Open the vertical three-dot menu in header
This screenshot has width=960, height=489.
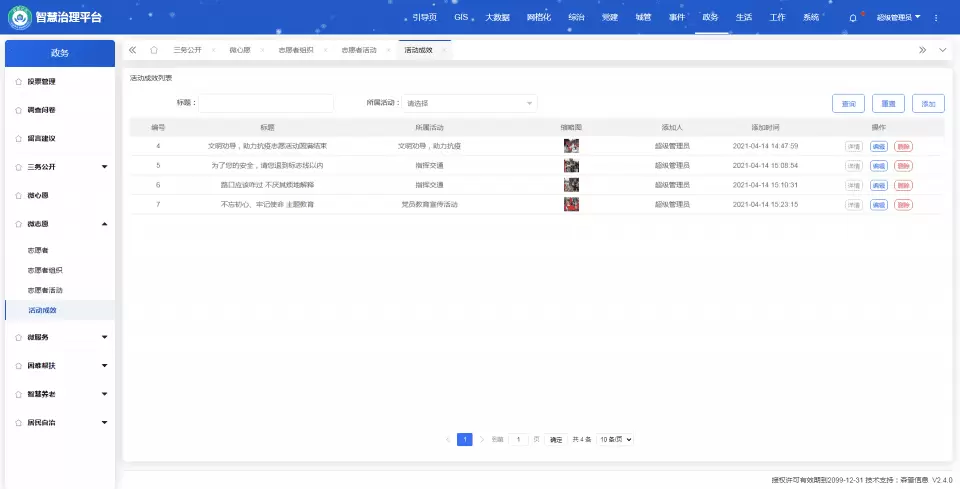pyautogui.click(x=936, y=18)
